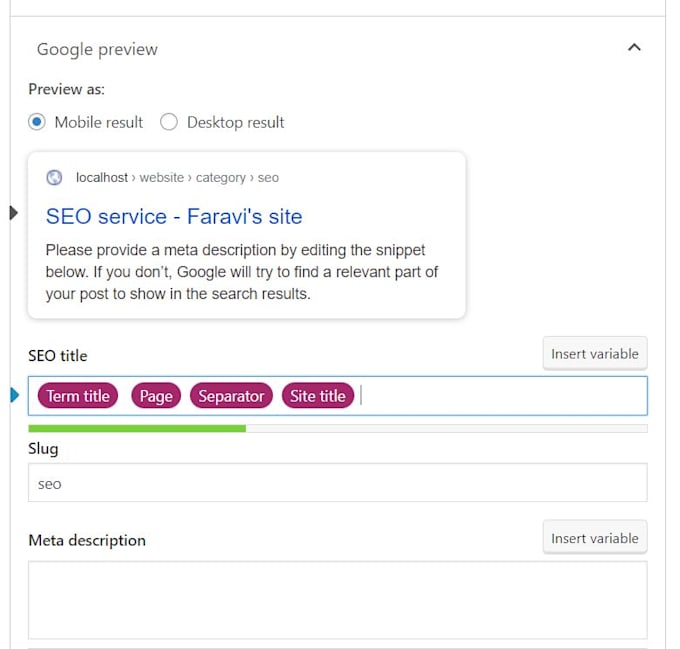Click the SEO service - Faravi's site link
Screen dimensions: 680x649
point(174,216)
